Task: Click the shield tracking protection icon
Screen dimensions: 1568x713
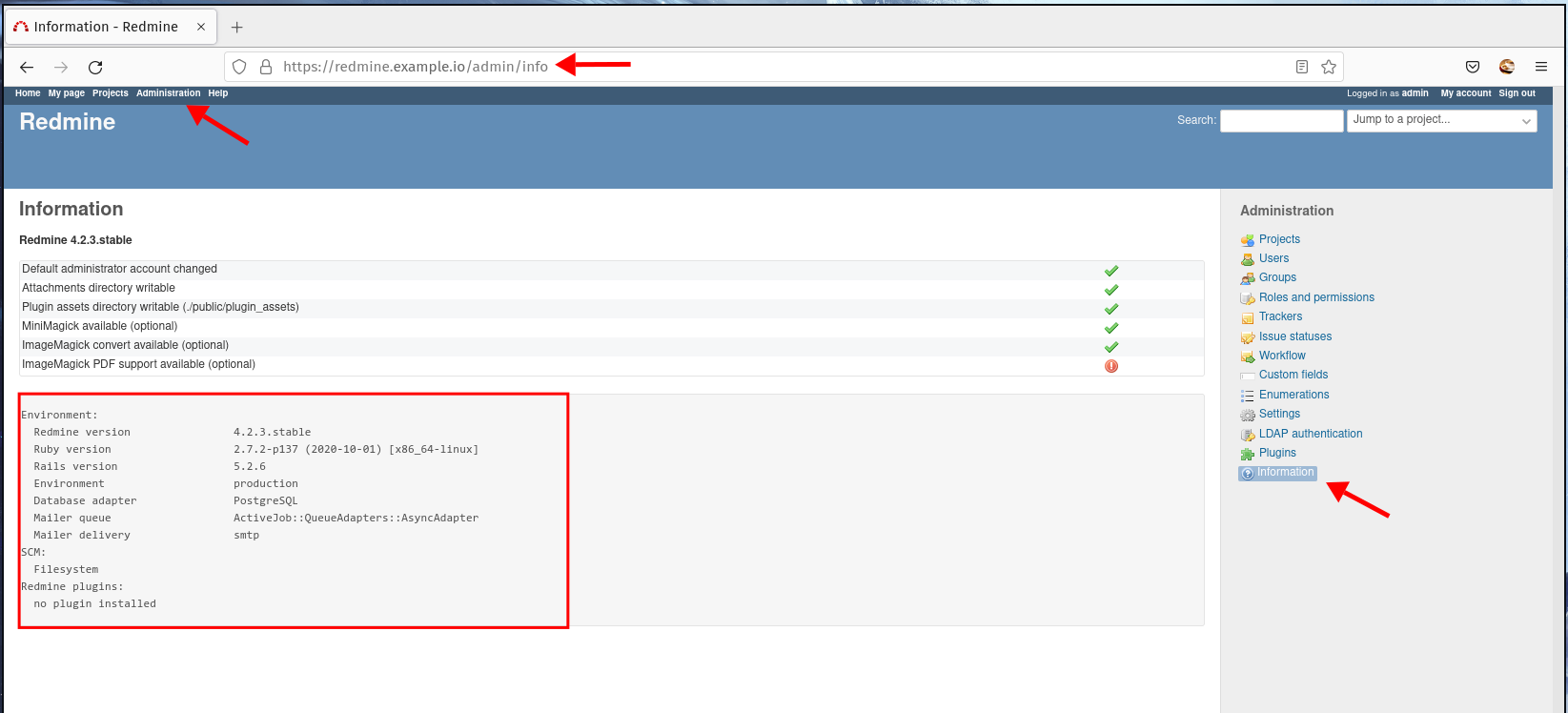Action: coord(239,67)
